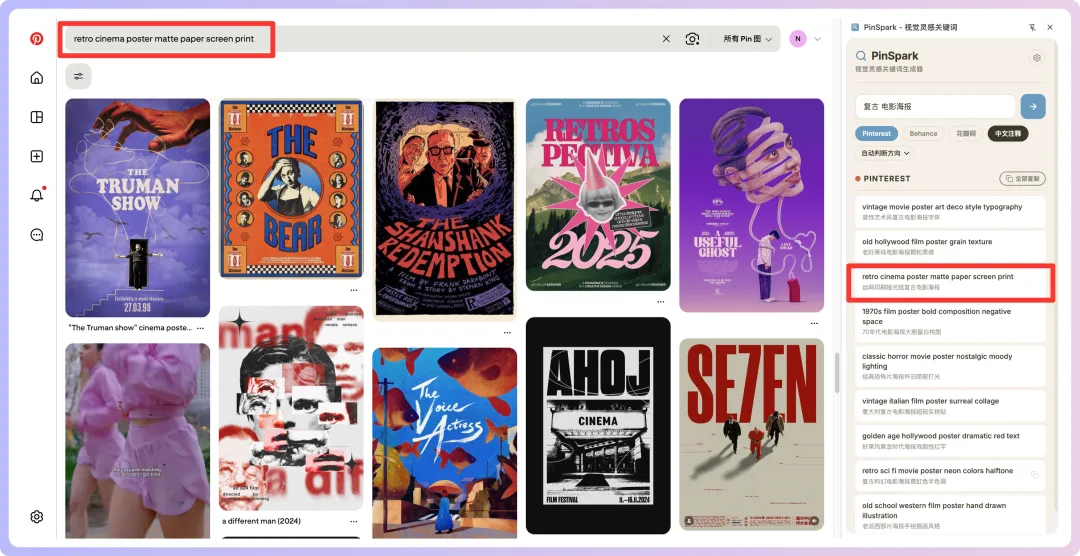Open the boards layout icon in sidebar
1080x556 pixels.
coord(37,117)
